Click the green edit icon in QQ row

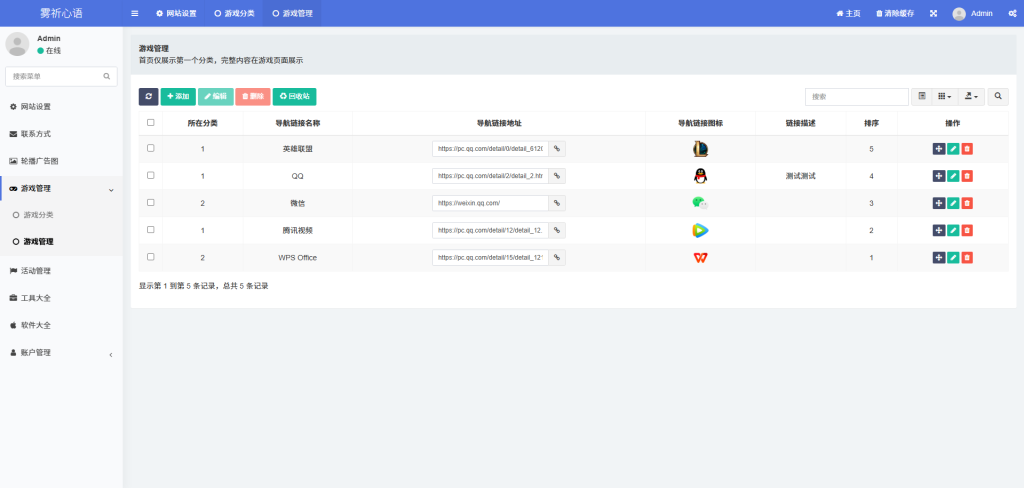pos(953,176)
